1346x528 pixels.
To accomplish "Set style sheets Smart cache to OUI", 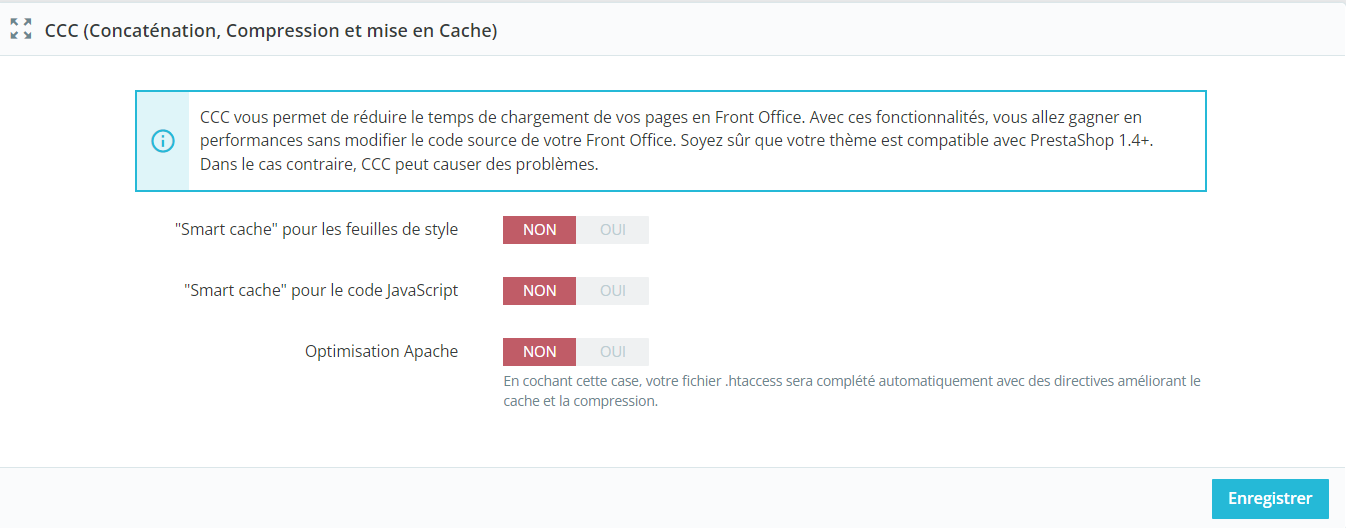I will pos(613,230).
